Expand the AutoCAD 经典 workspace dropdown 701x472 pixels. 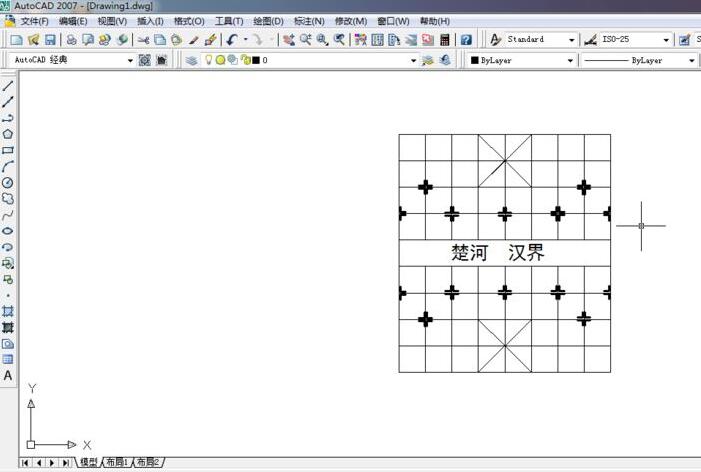click(x=130, y=60)
